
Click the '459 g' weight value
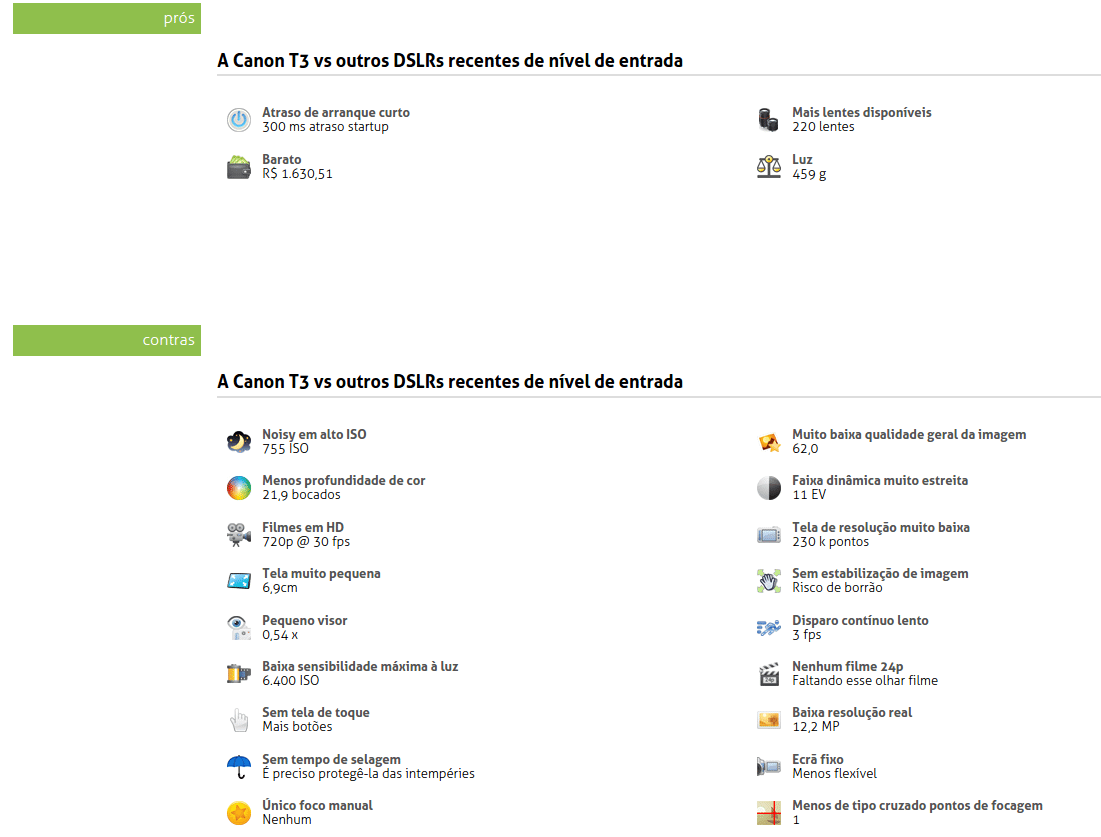(809, 174)
